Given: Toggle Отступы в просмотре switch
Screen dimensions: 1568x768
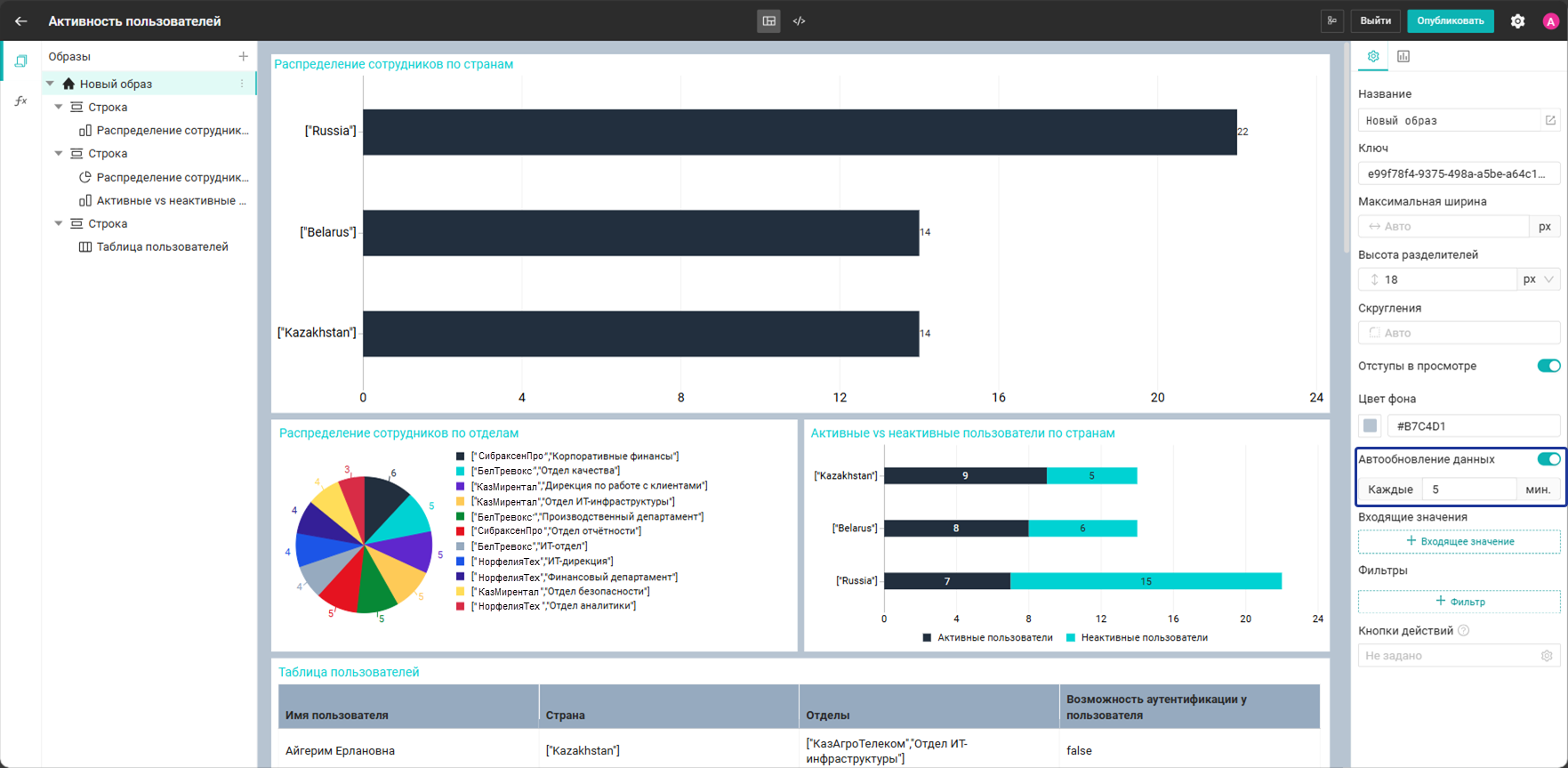Looking at the screenshot, I should 1548,366.
